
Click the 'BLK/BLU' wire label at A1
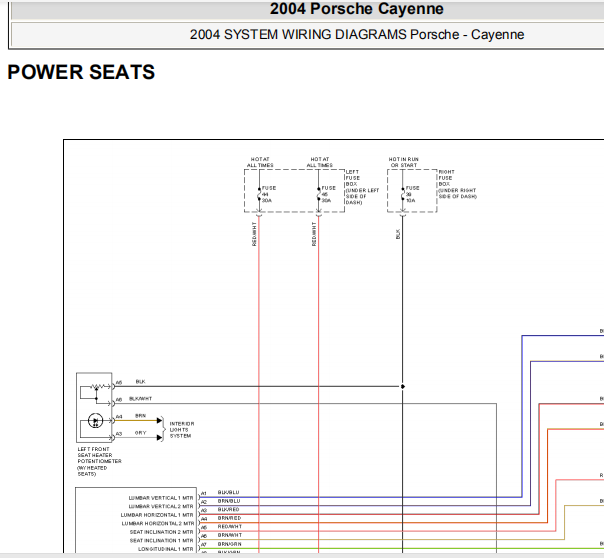click(228, 493)
